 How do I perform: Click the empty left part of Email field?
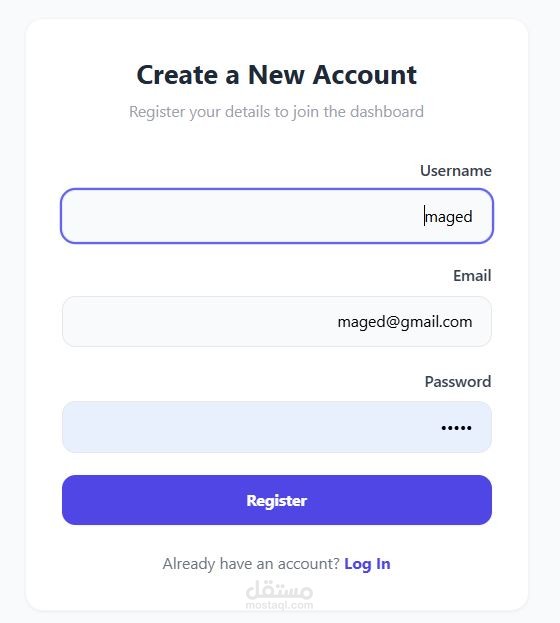(179, 321)
